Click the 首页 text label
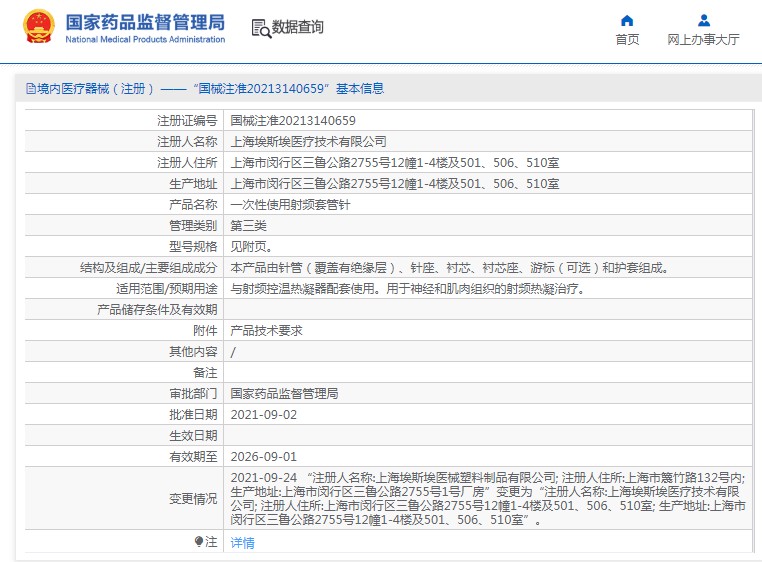Screen dimensions: 762x562 pos(627,39)
